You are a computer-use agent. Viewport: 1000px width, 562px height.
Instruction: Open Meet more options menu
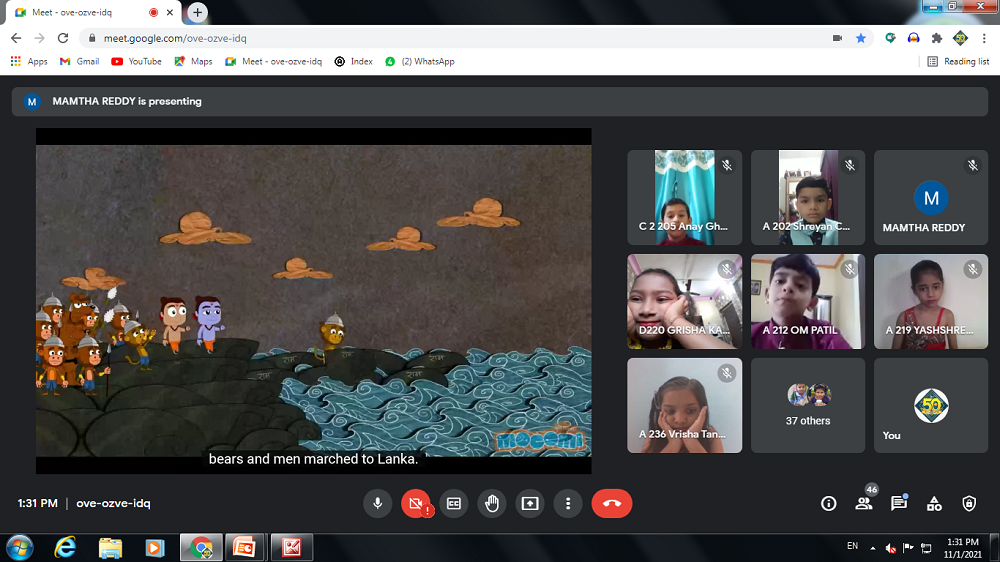tap(568, 504)
